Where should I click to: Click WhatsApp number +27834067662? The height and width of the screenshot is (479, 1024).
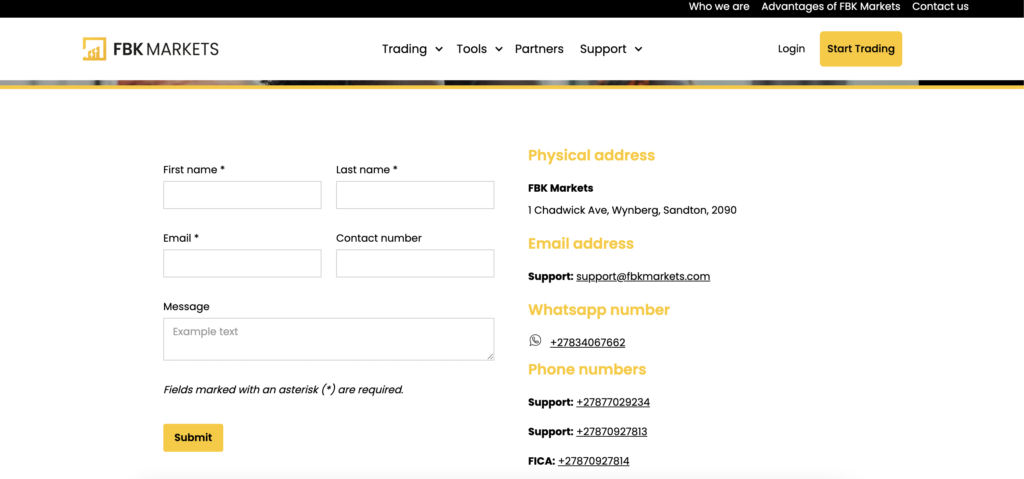[587, 342]
